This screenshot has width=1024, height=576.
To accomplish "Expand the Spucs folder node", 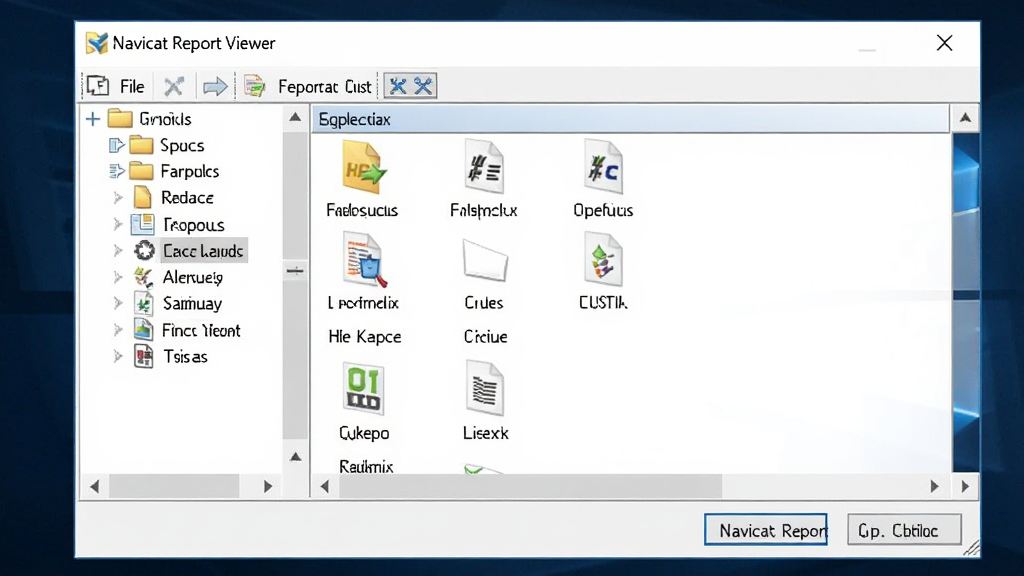I will (x=116, y=145).
